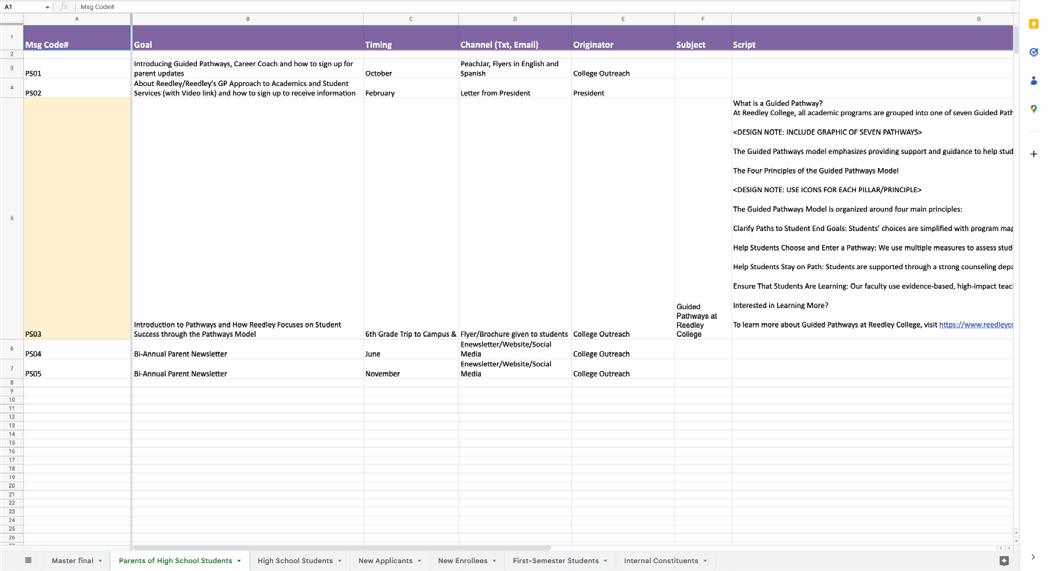Screen dimensions: 1048x571
Task: Click Guided Pathways at Reedley College subject cell
Action: tap(702, 219)
